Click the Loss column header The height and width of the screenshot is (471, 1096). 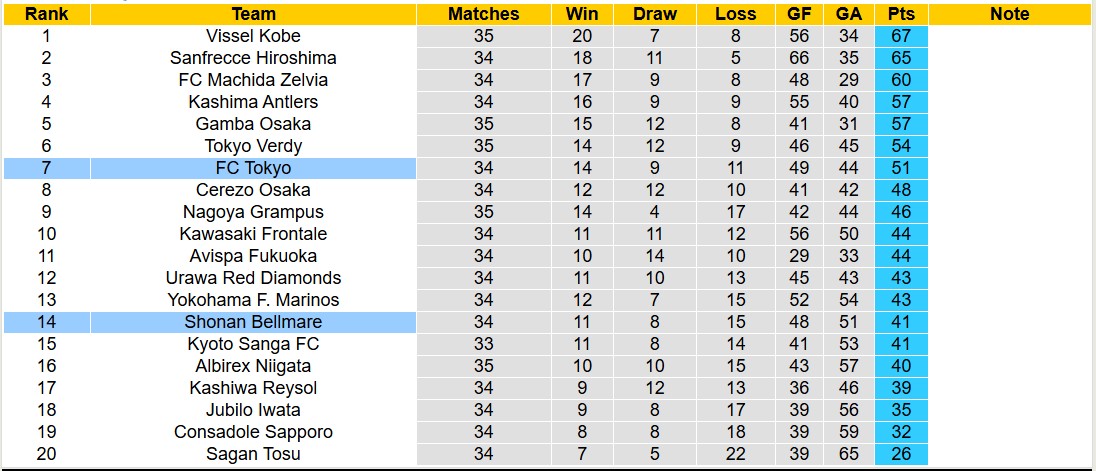pyautogui.click(x=736, y=14)
